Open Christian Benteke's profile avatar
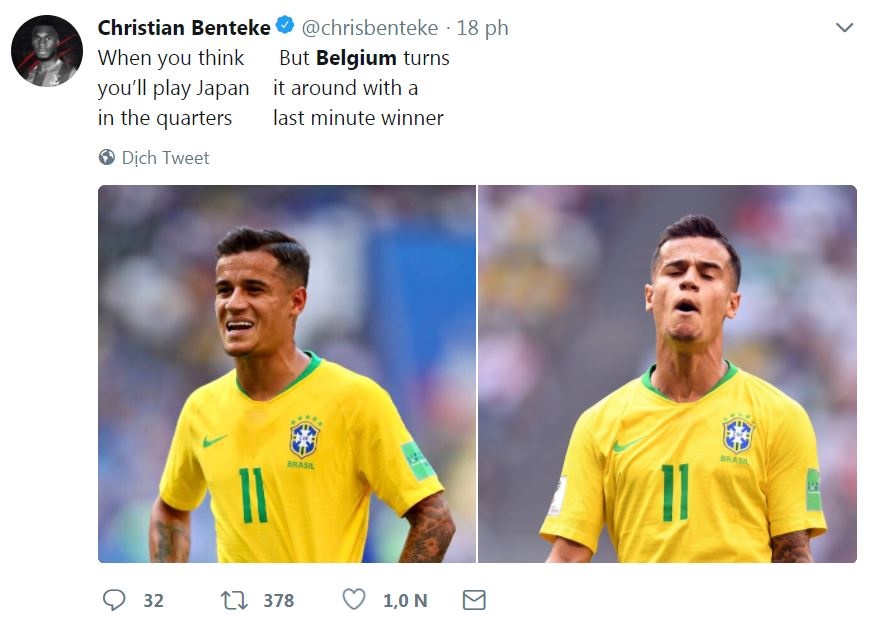The width and height of the screenshot is (873, 622). point(47,51)
